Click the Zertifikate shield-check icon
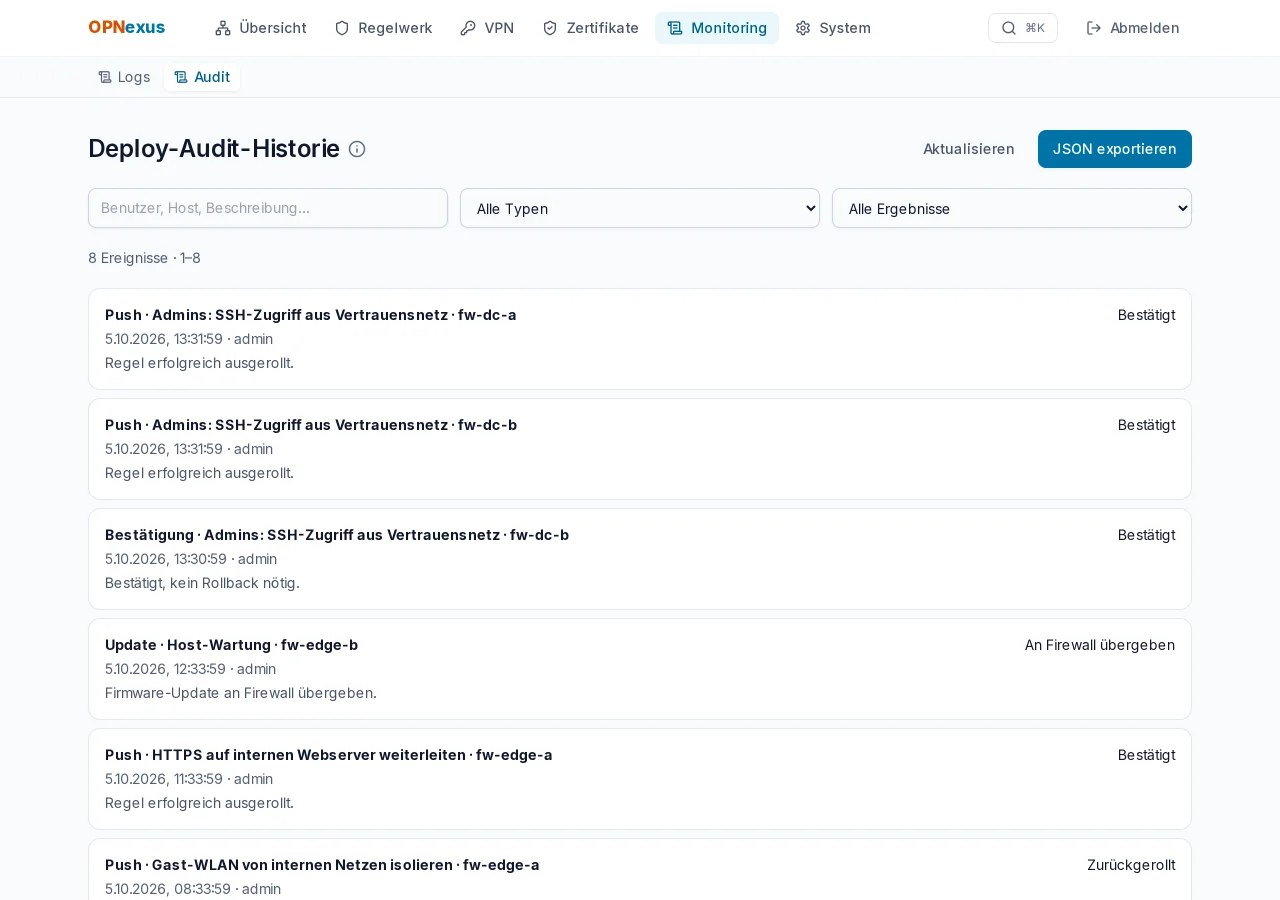The image size is (1280, 900). pyautogui.click(x=550, y=28)
